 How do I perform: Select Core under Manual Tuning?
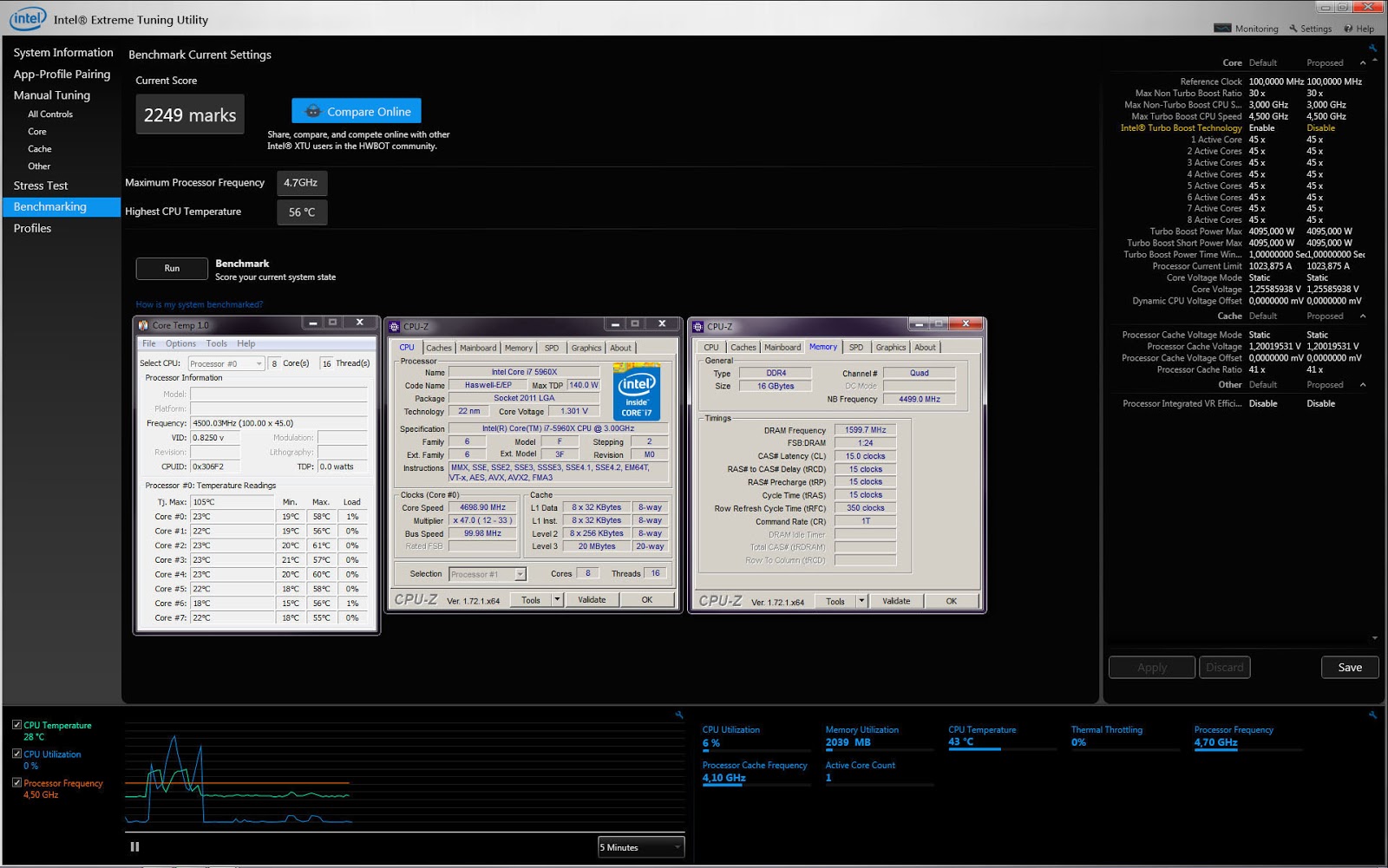click(x=37, y=132)
